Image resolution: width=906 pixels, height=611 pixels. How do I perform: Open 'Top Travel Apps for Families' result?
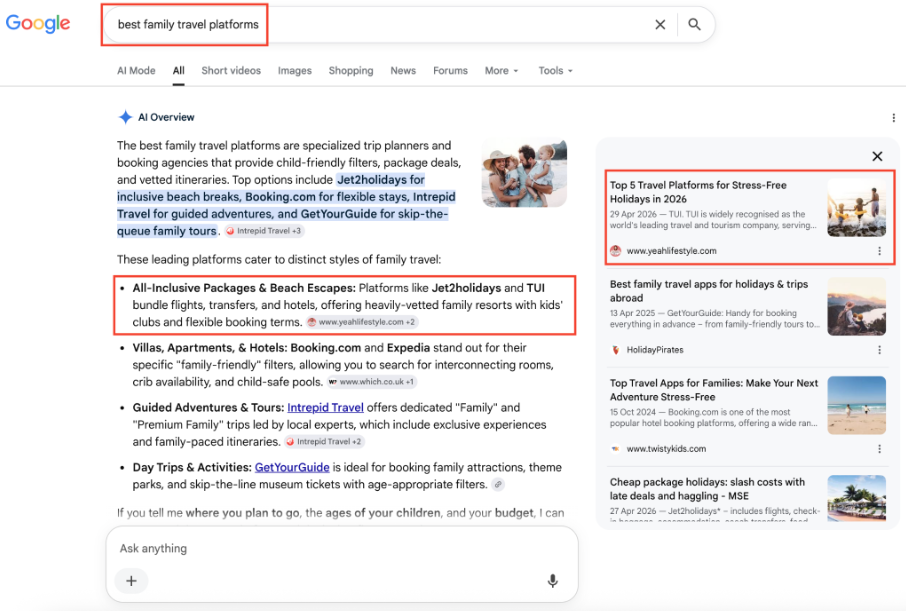714,390
